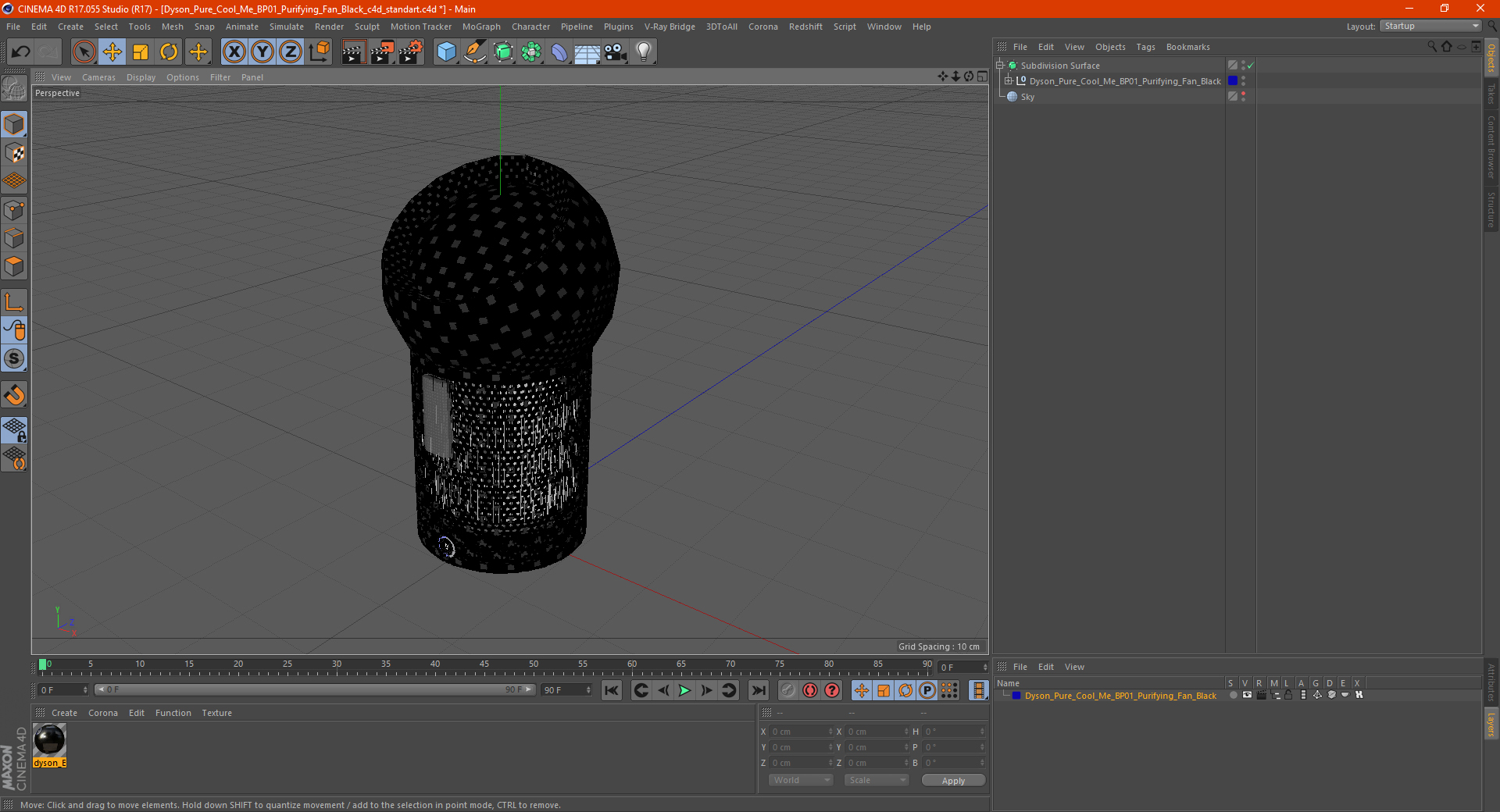Render the active view
The width and height of the screenshot is (1500, 812).
pyautogui.click(x=353, y=52)
